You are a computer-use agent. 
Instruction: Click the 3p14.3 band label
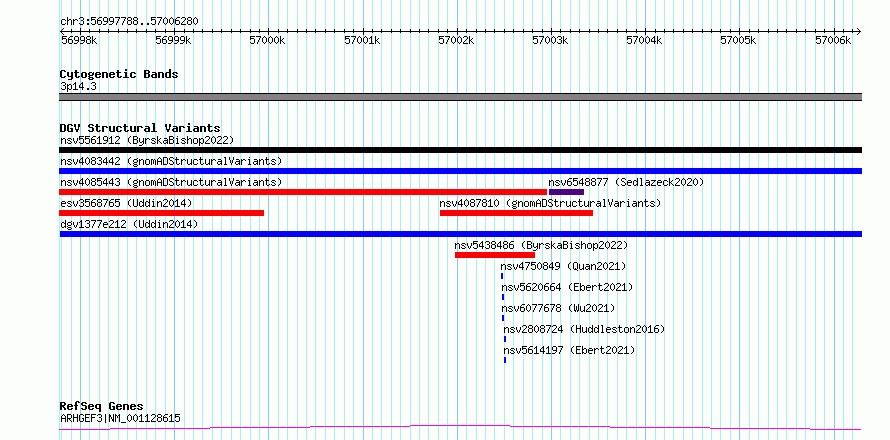tap(78, 86)
